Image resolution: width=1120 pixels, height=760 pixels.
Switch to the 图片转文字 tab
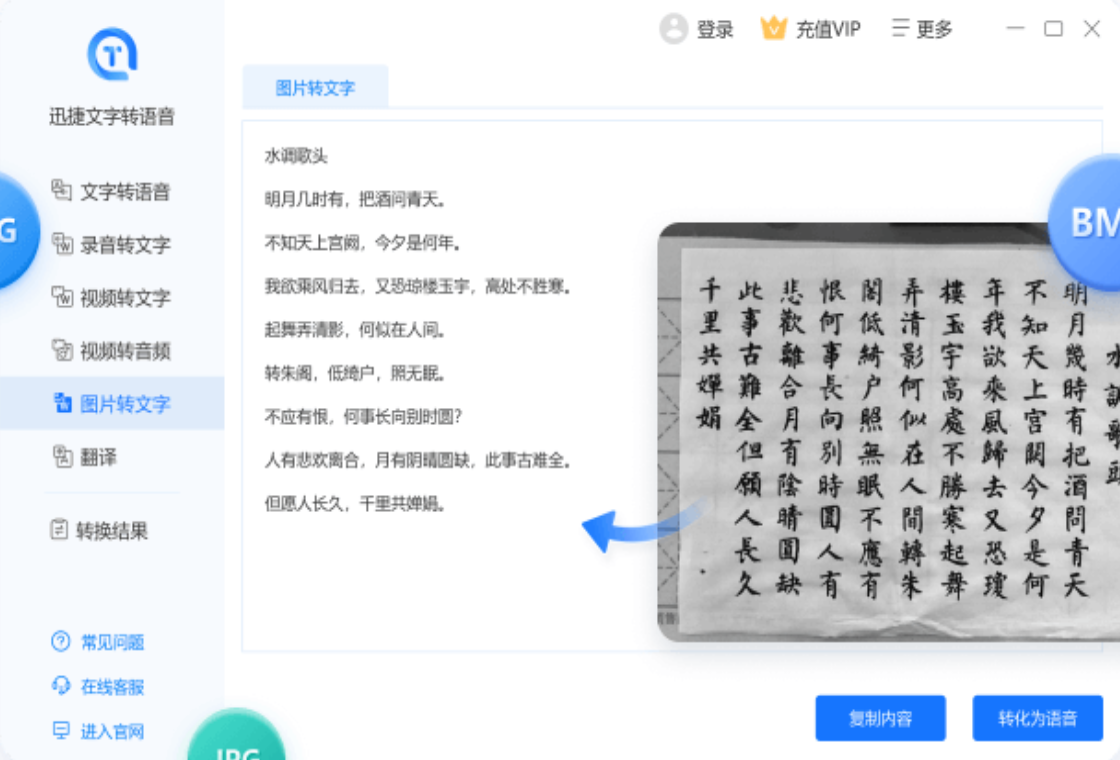[315, 87]
